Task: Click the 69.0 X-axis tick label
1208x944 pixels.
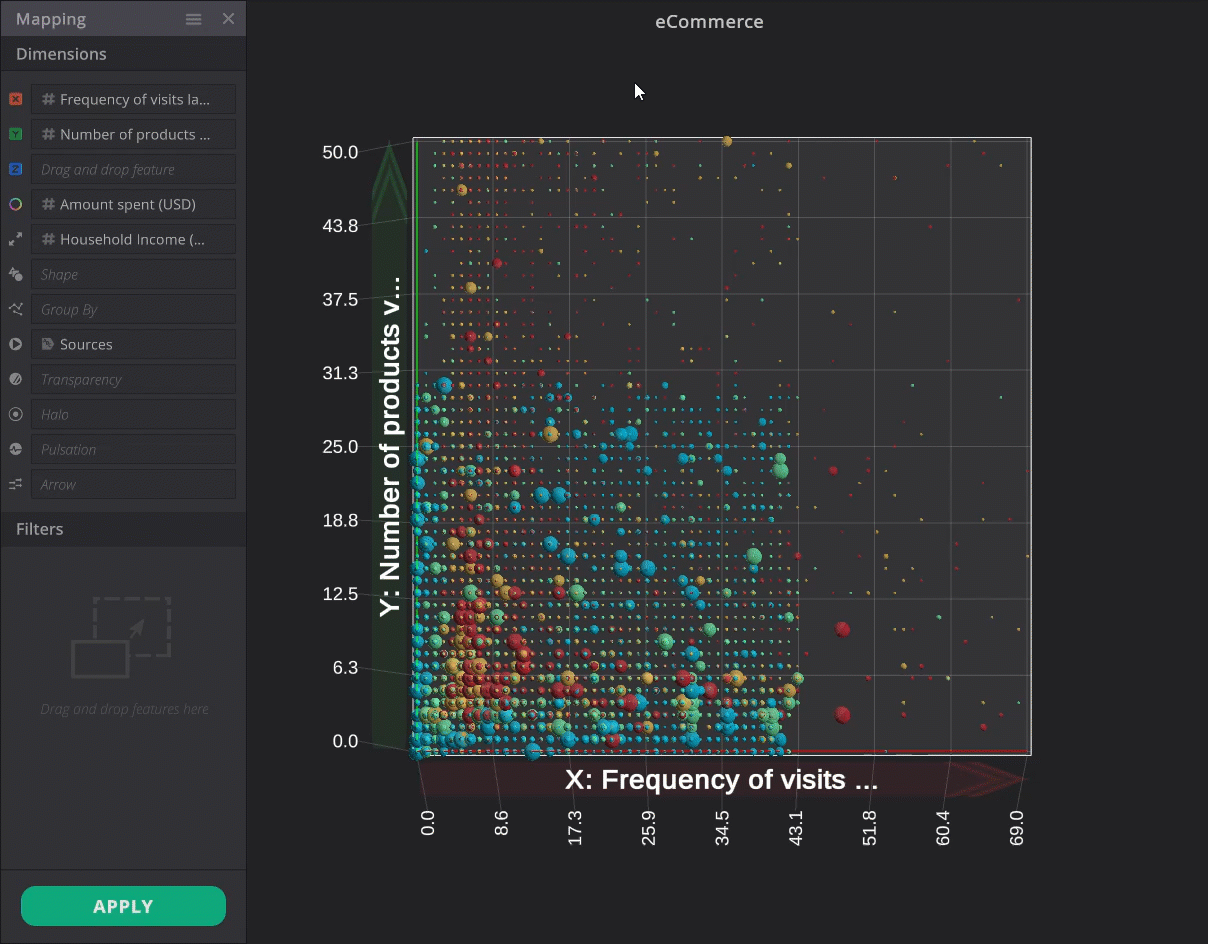Action: click(1018, 828)
